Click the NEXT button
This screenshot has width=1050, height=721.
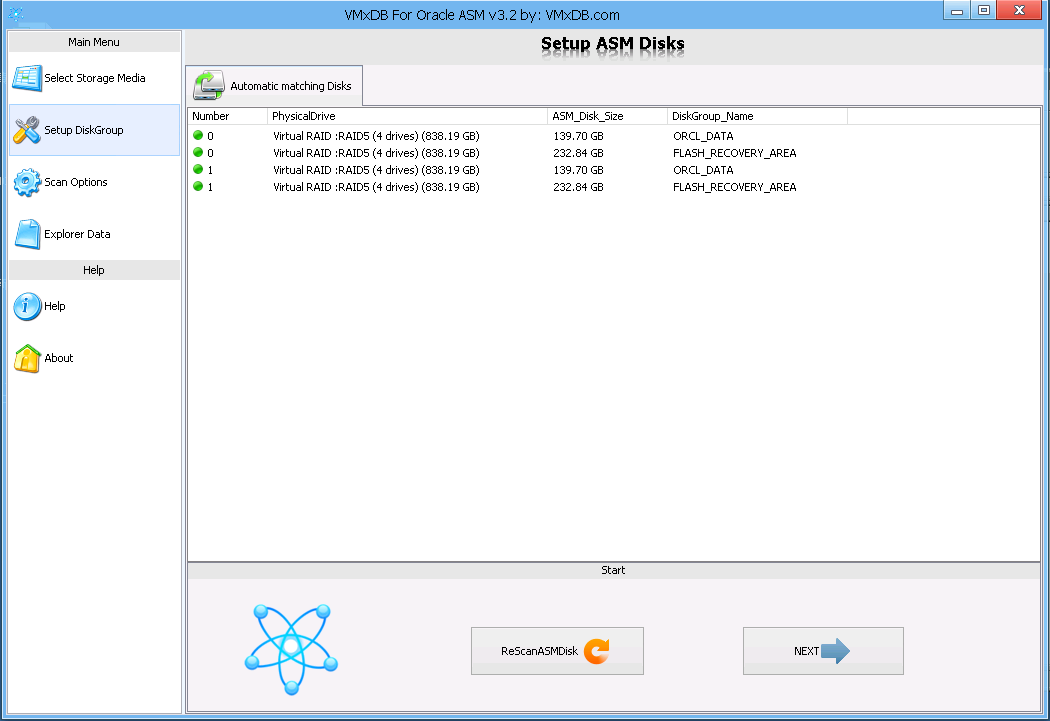coord(823,651)
